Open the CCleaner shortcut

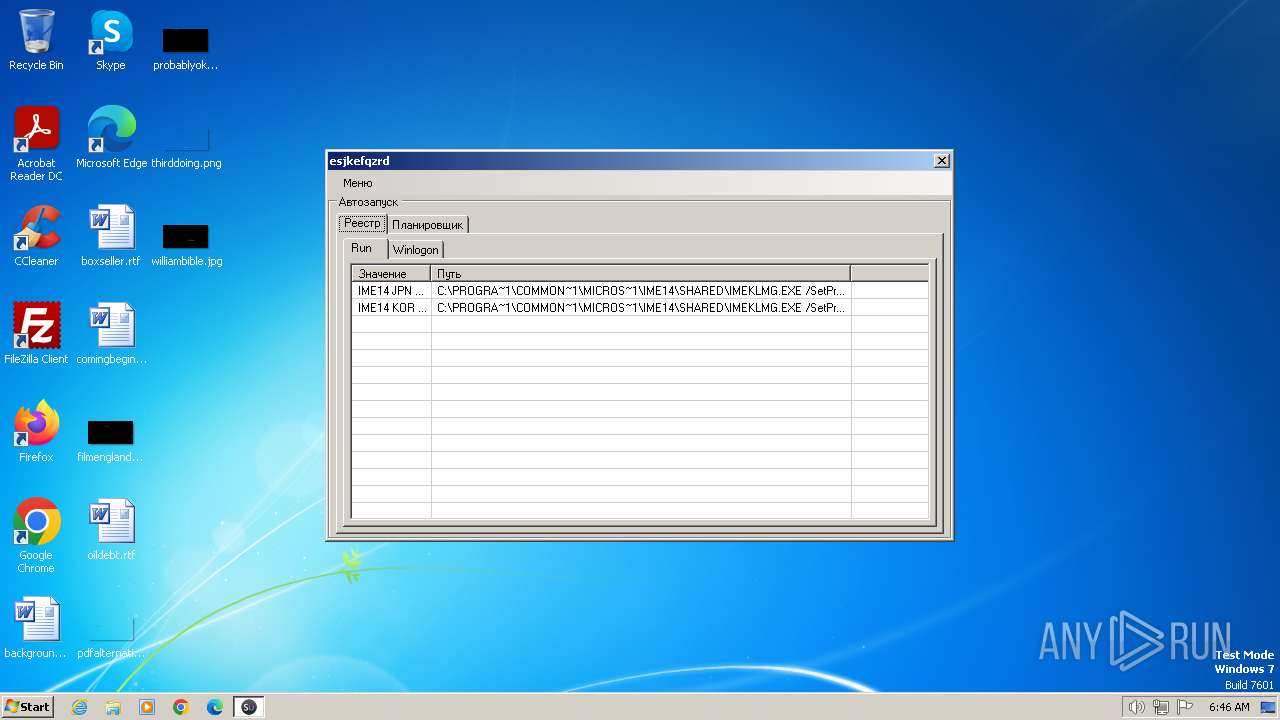36,236
